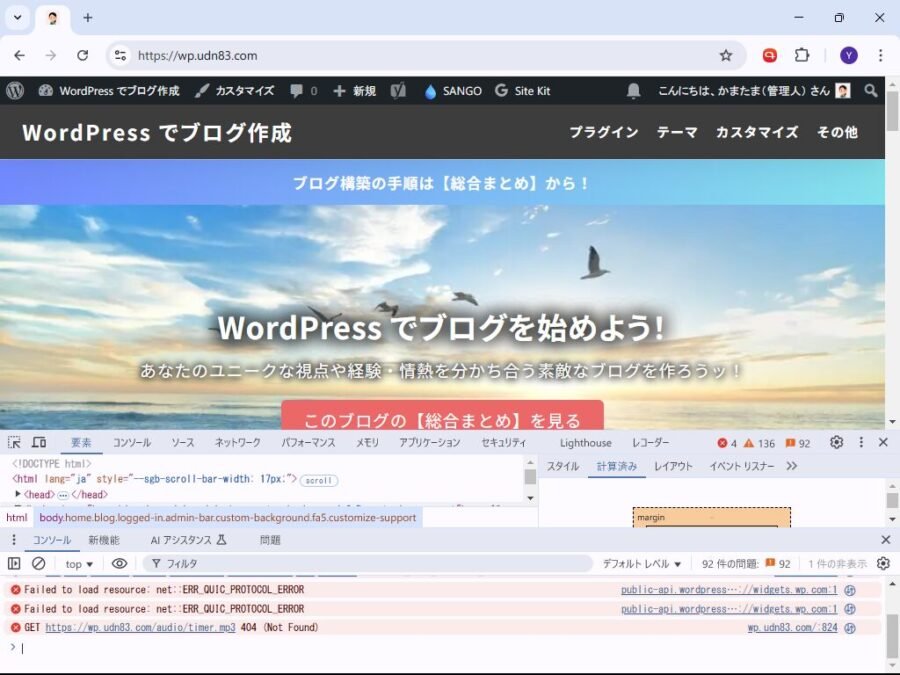
Task: Open DevTools settings gear
Action: 836,442
